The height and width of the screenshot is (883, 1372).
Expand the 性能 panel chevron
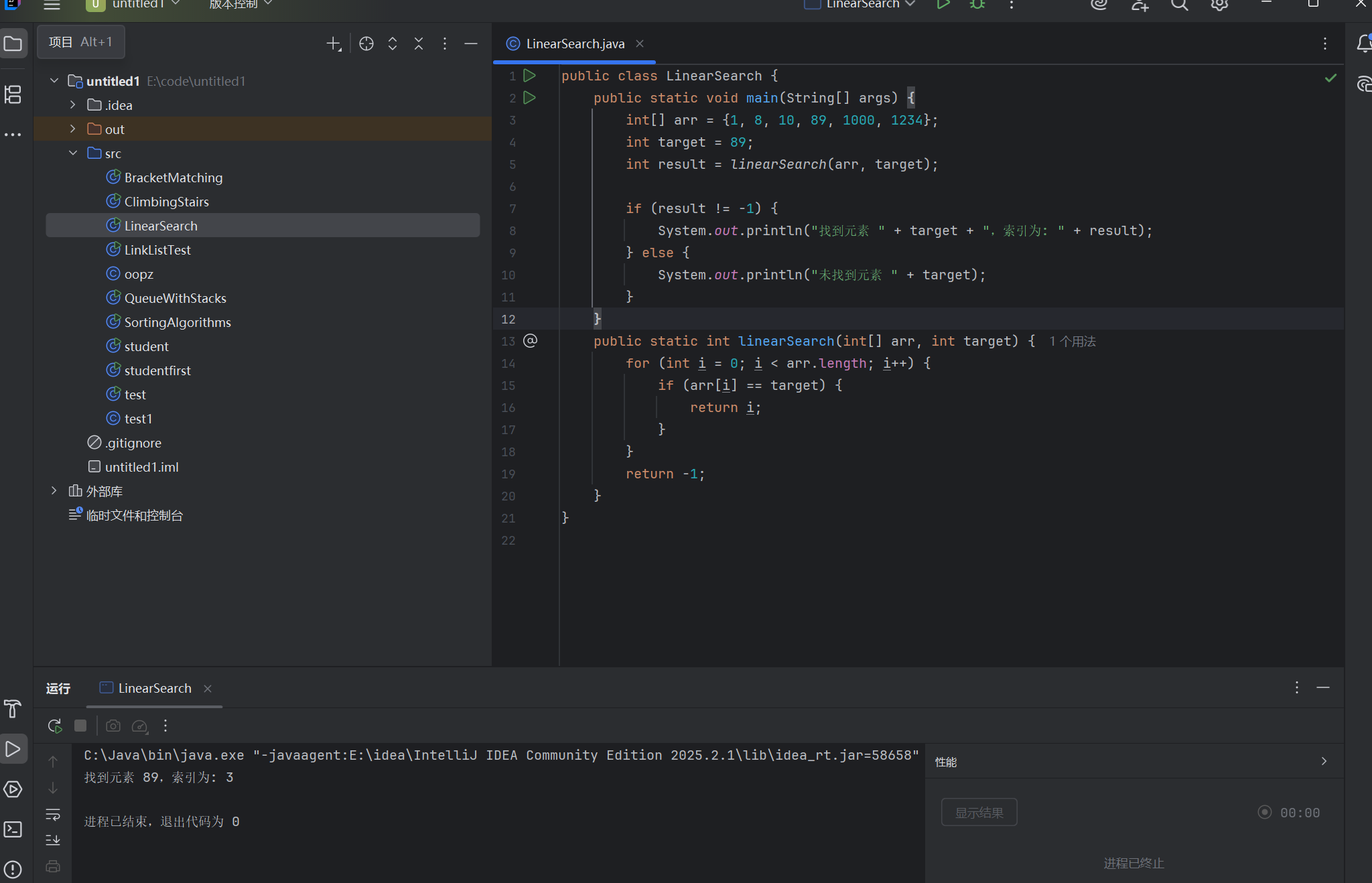coord(1324,761)
